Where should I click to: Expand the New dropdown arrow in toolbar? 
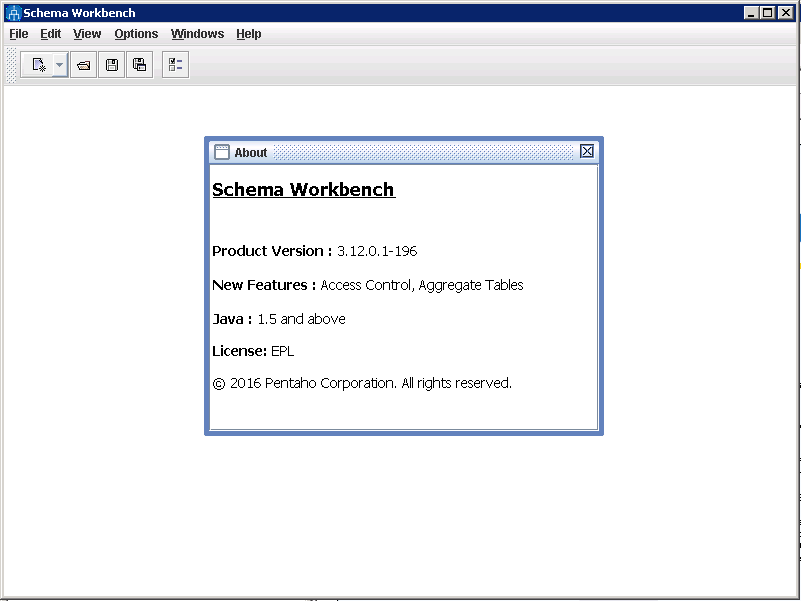59,65
